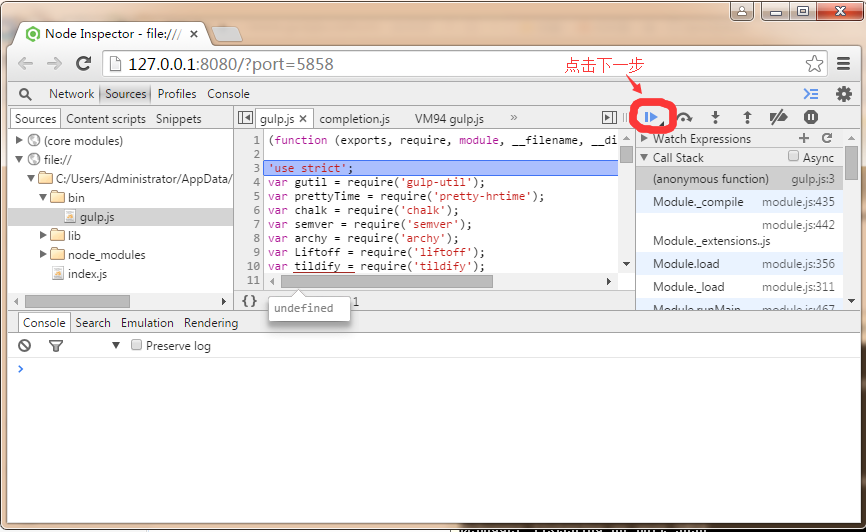Open the console filter
Viewport: 866px width, 532px height.
(x=56, y=346)
